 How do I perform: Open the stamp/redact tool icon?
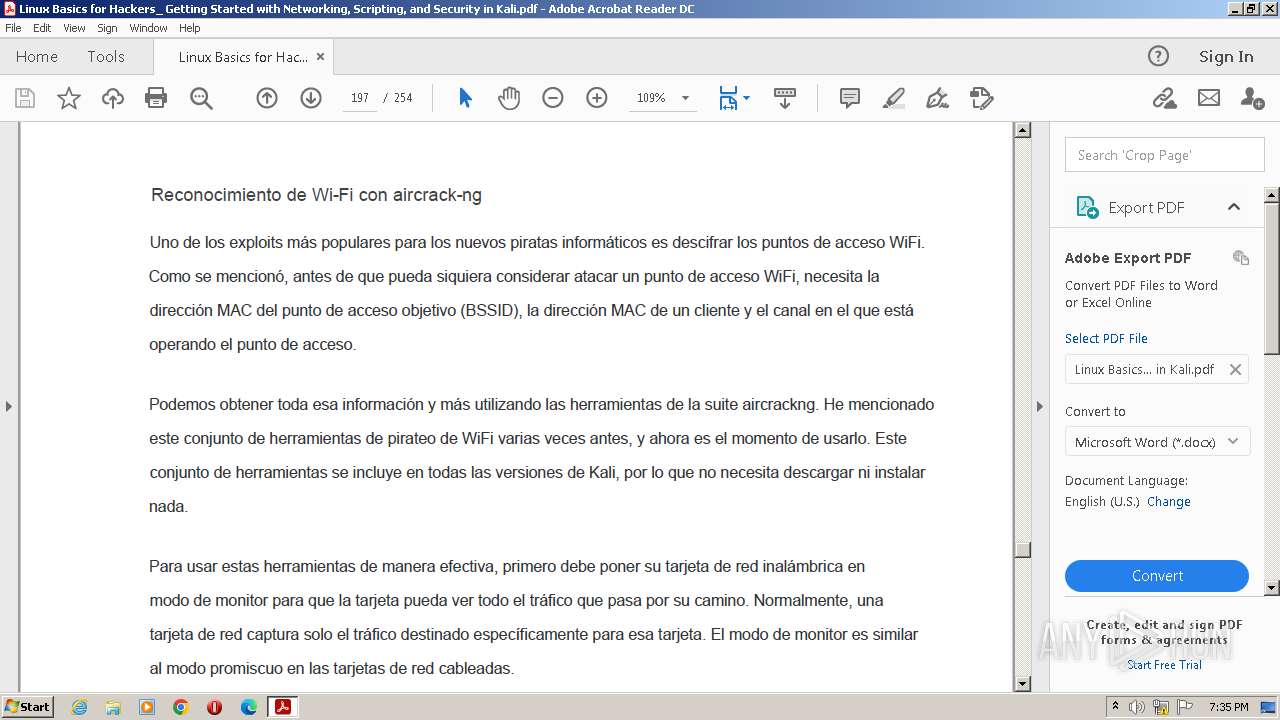pyautogui.click(x=982, y=98)
